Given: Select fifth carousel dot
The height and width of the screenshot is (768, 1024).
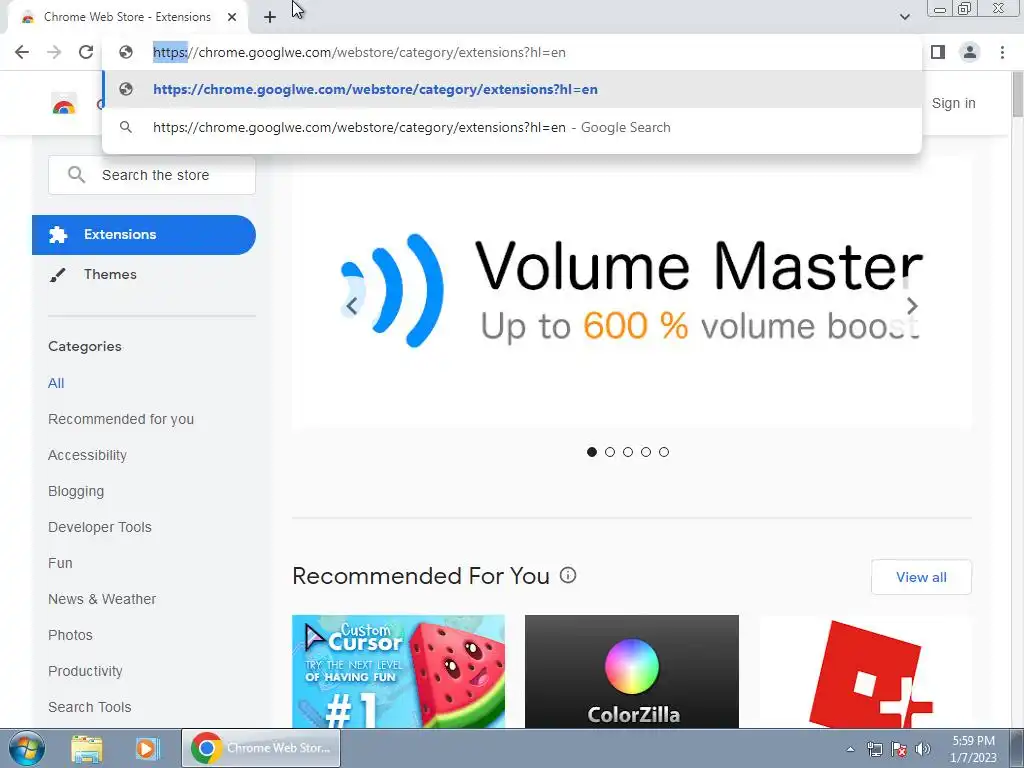Looking at the screenshot, I should 664,452.
